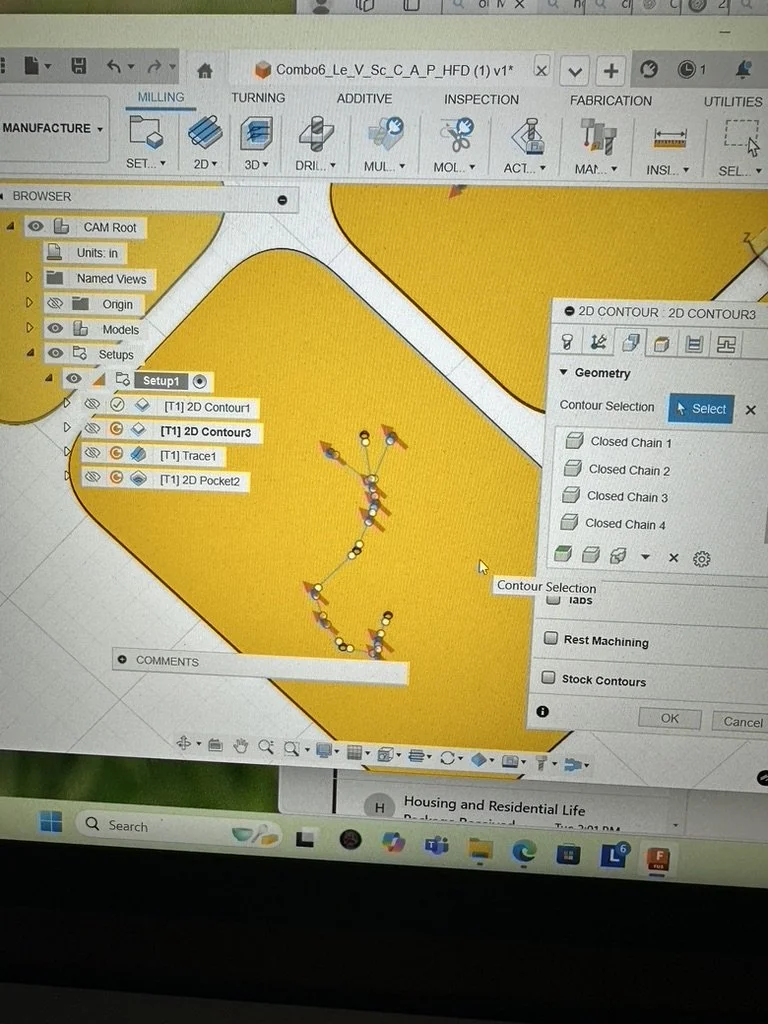Click the Windows Start button
The width and height of the screenshot is (768, 1024).
[x=50, y=822]
